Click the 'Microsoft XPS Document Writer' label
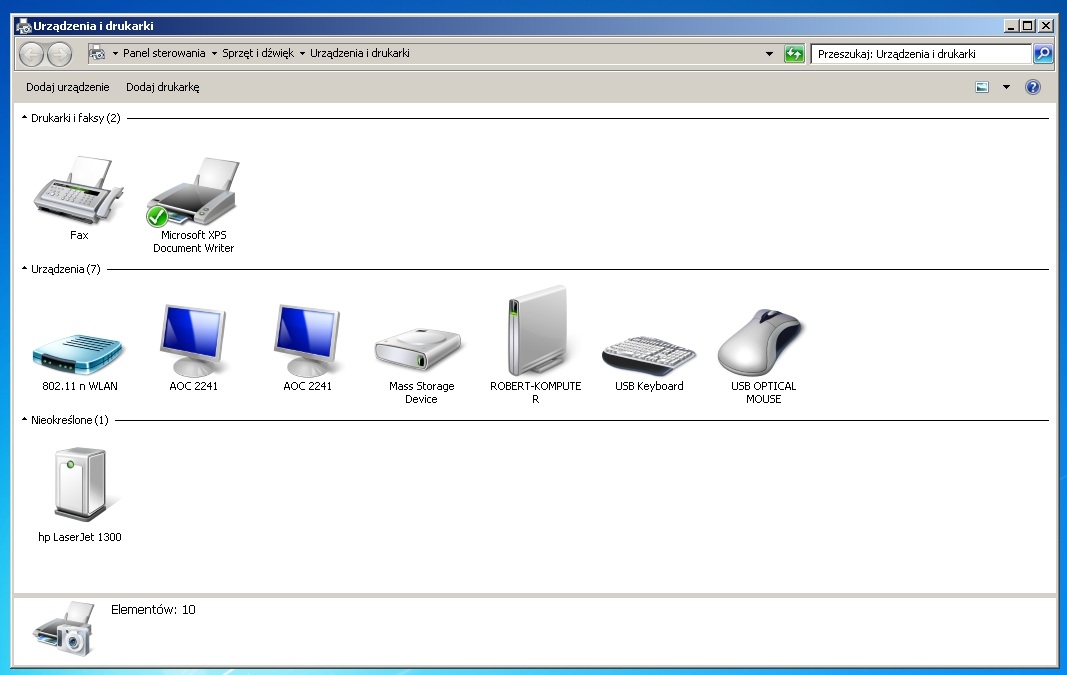The image size is (1067, 675). coord(193,242)
